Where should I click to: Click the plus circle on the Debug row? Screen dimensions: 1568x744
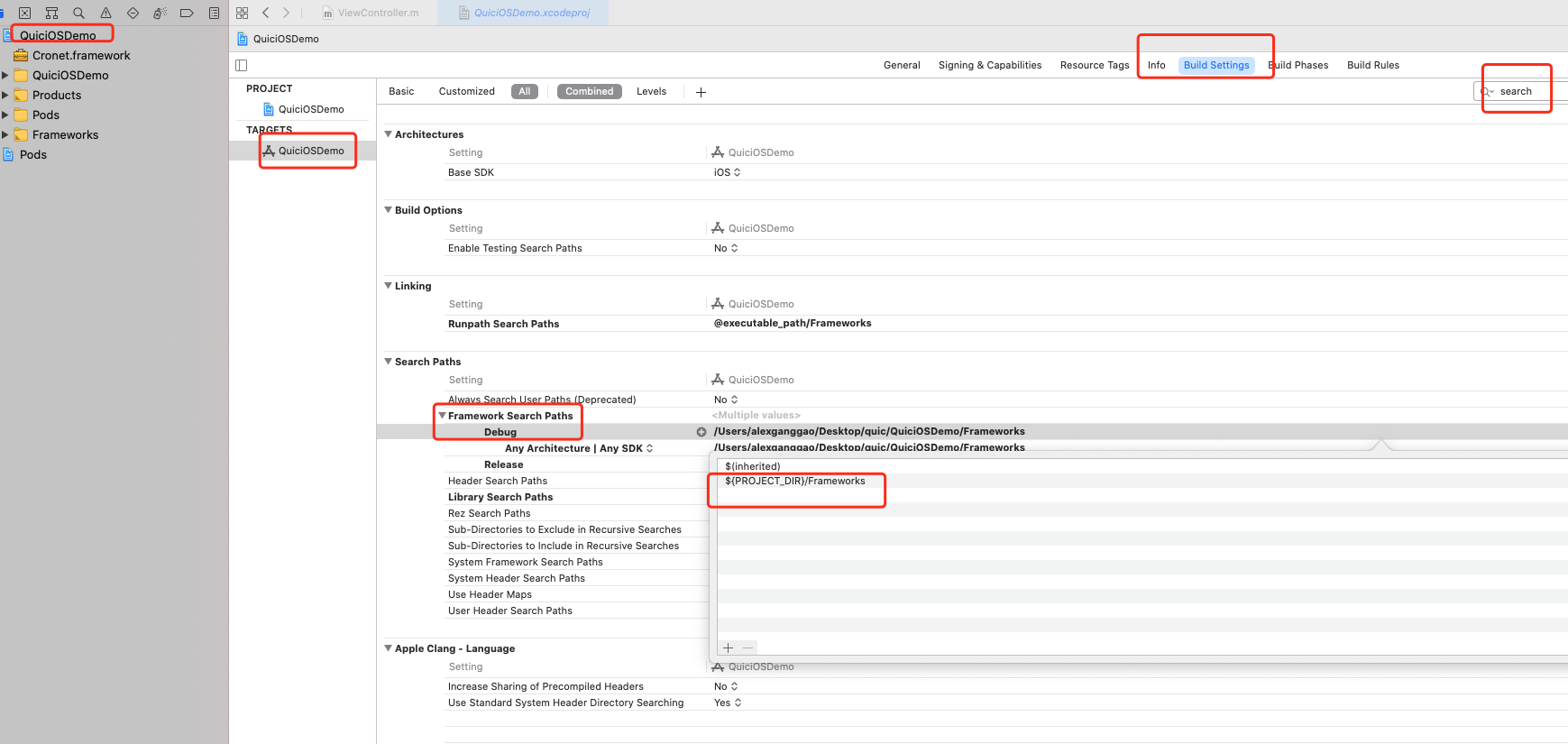[x=701, y=432]
